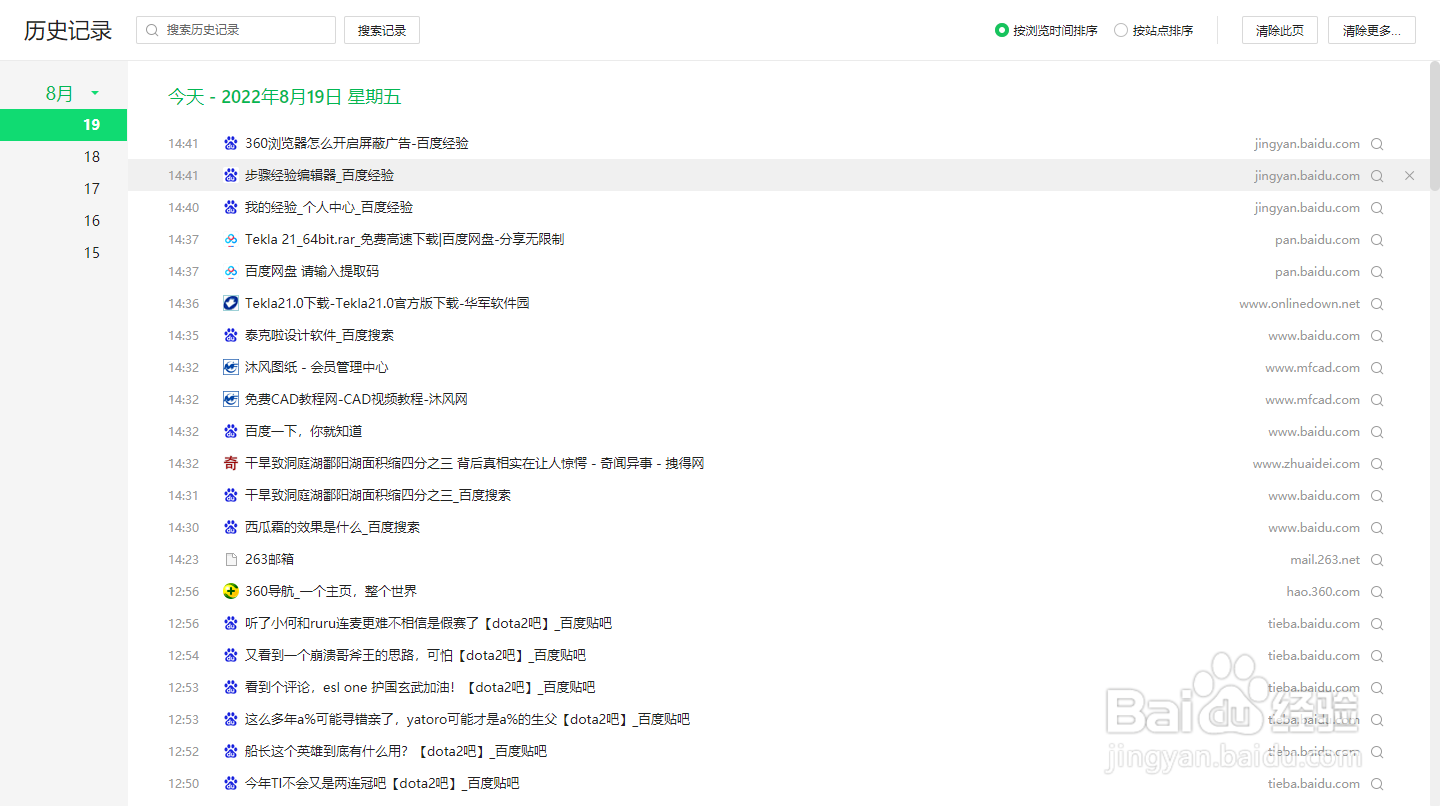Open 西瓜霜的效果是什么_百度搜索 link
The width and height of the screenshot is (1440, 806).
click(333, 527)
